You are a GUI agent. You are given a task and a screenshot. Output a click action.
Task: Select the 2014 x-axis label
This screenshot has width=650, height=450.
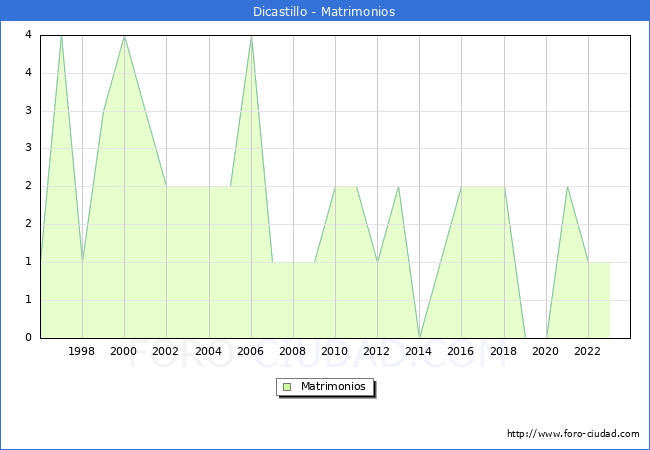coord(419,351)
